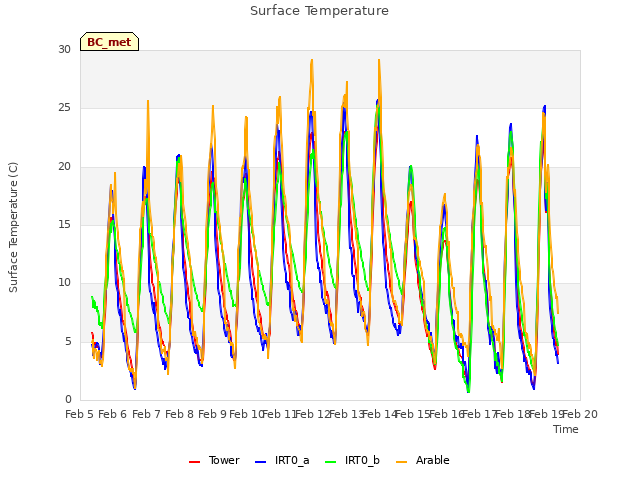Viewport: 640px width, 480px height.
Task: Click the blue IRT0_a legend color marker
Action: point(260,462)
